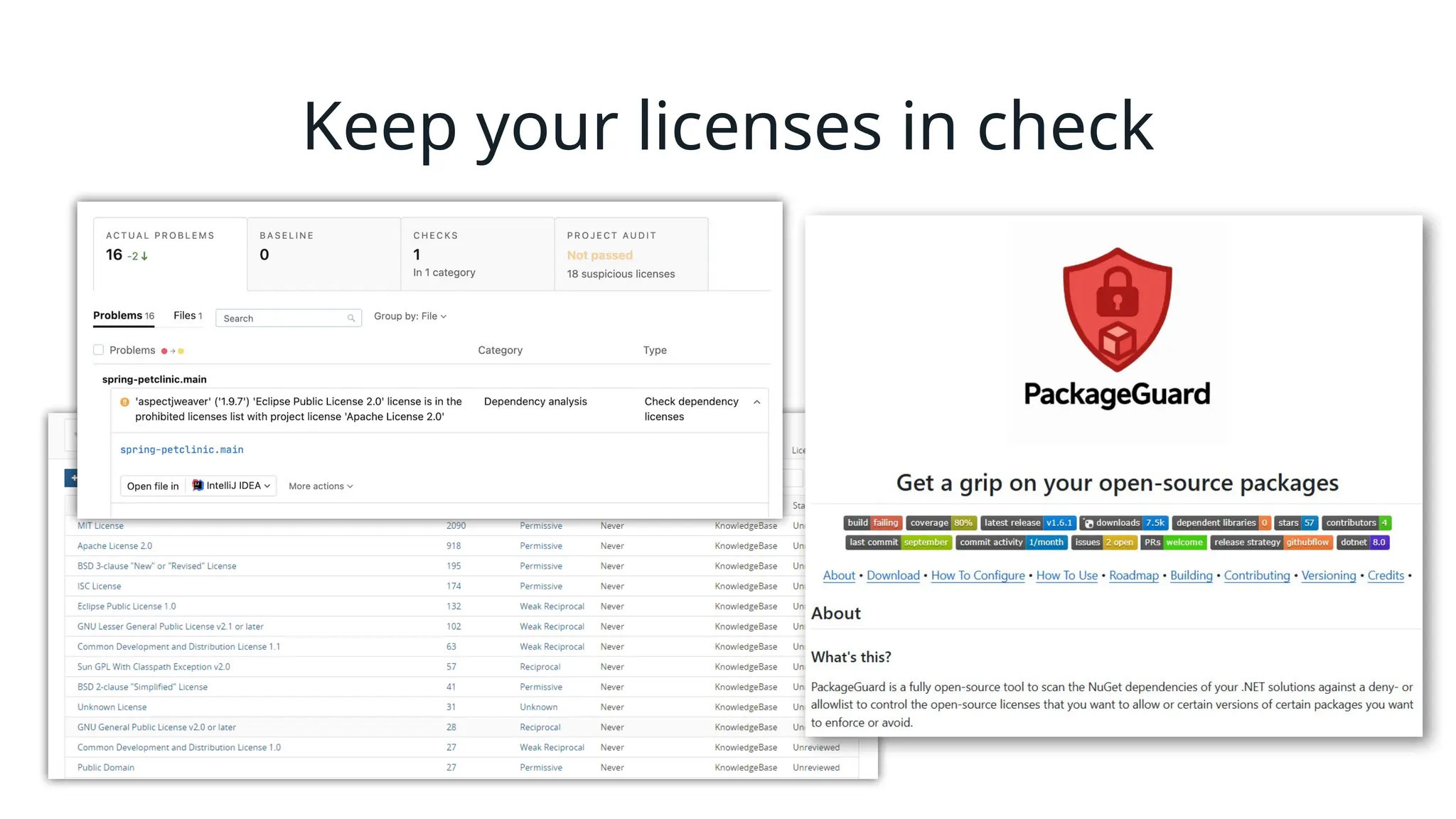The width and height of the screenshot is (1456, 819).
Task: Click the magnifier icon in the search box
Action: click(x=351, y=318)
